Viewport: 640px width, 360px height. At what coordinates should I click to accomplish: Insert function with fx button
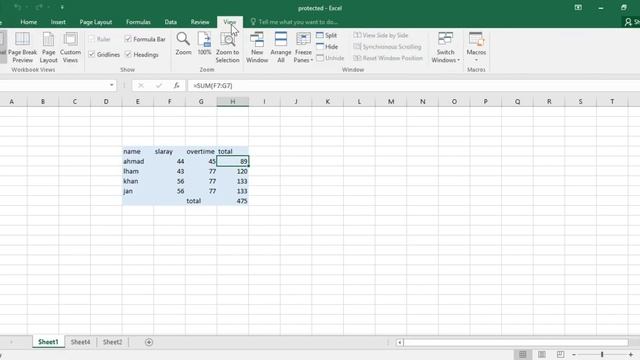tap(176, 85)
